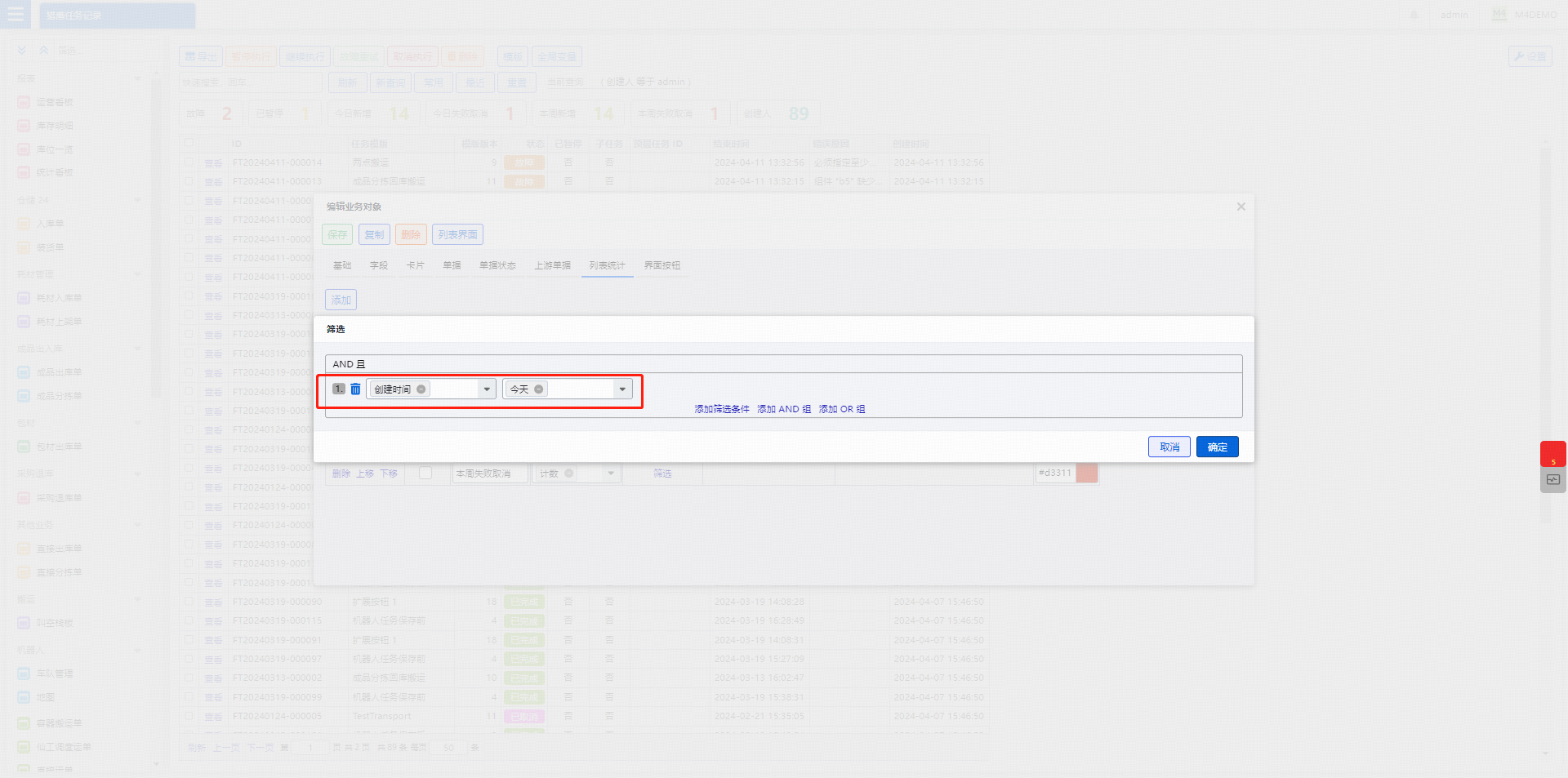
Task: Confirm the filter with 确定
Action: click(x=1218, y=447)
